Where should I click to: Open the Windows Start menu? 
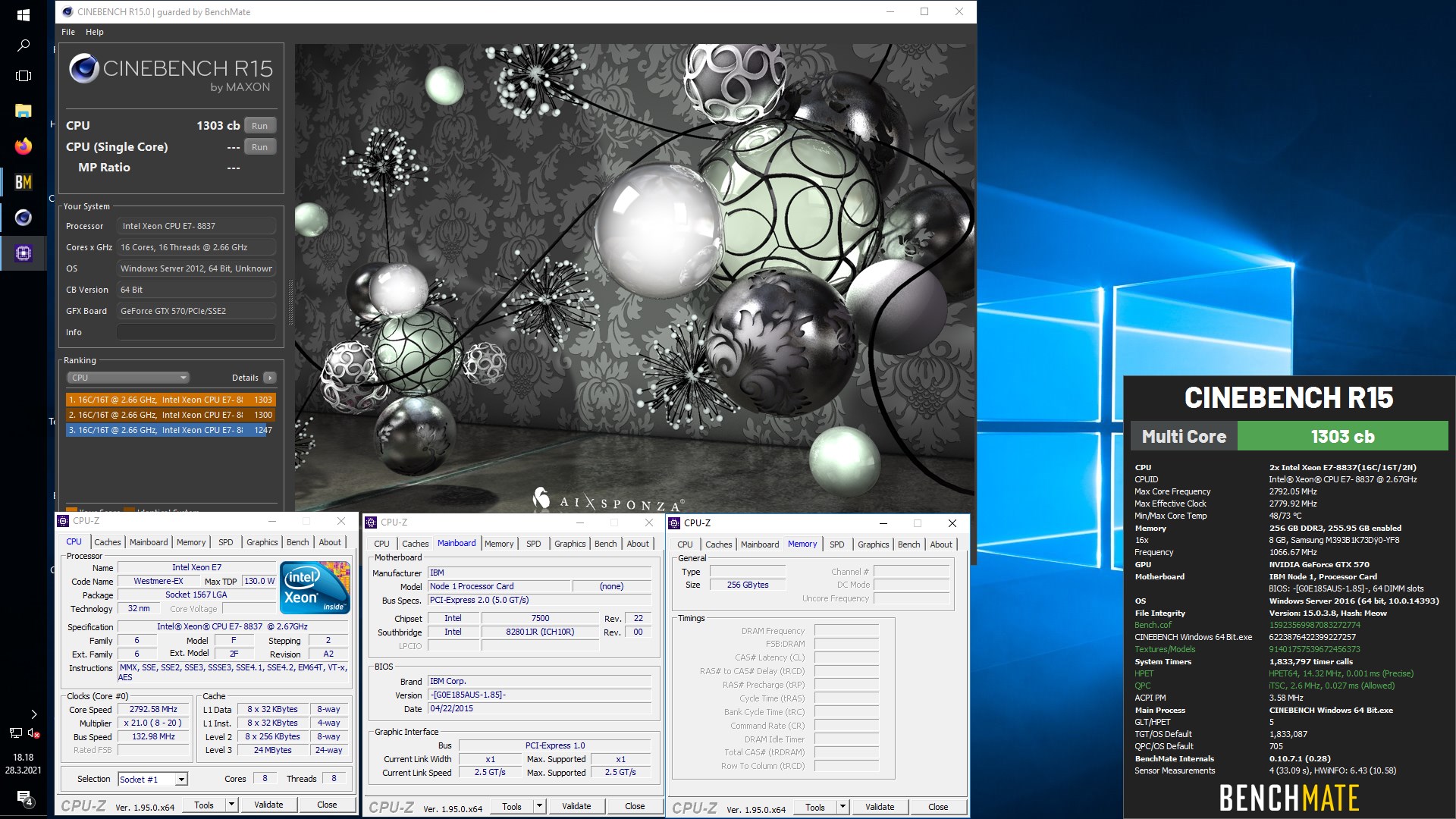coord(23,15)
